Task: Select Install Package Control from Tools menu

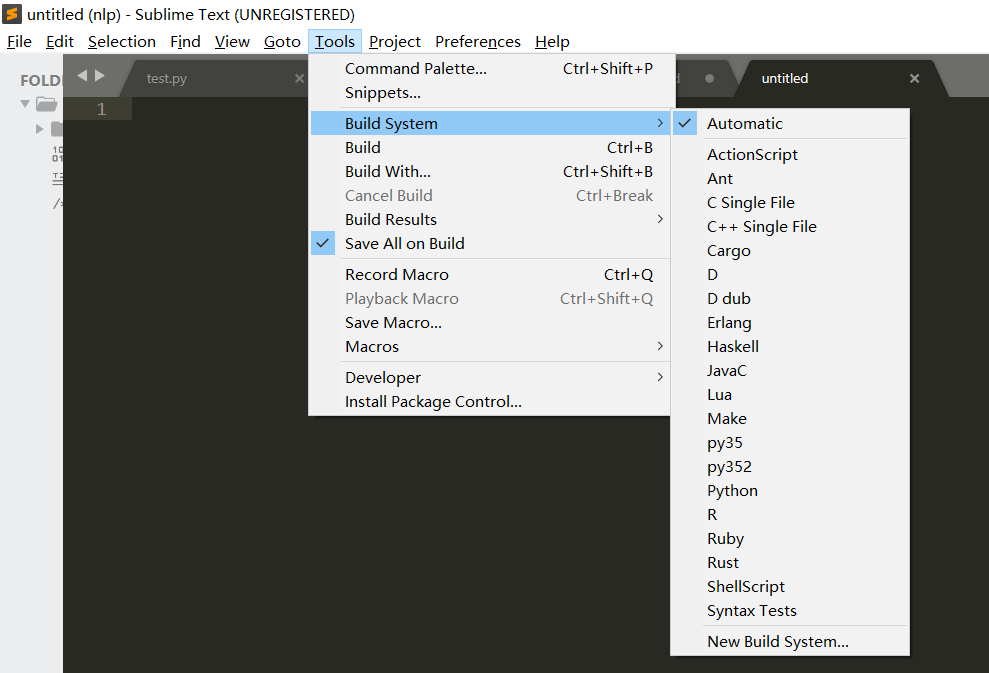Action: coord(433,401)
